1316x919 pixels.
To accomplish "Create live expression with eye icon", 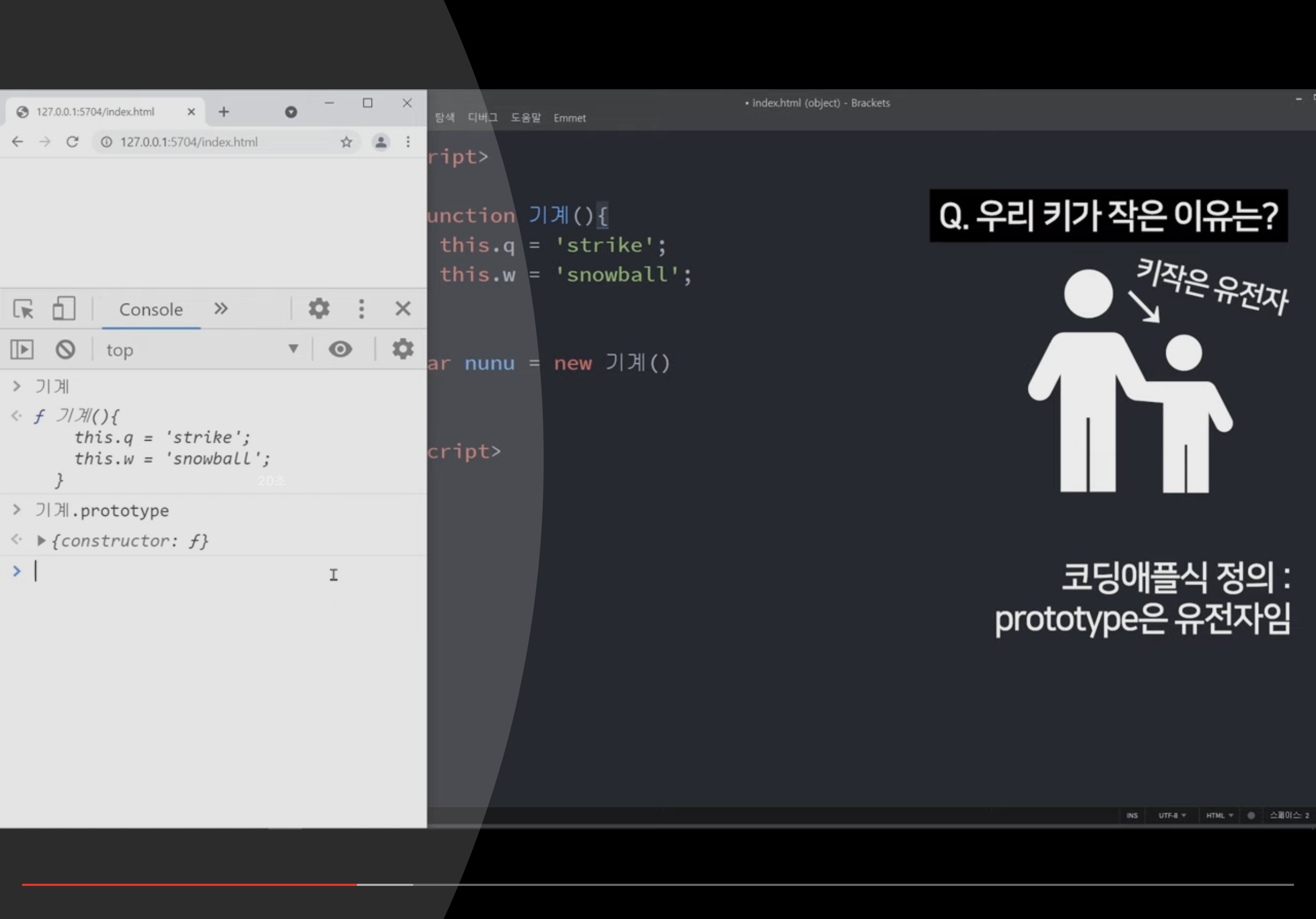I will click(340, 349).
